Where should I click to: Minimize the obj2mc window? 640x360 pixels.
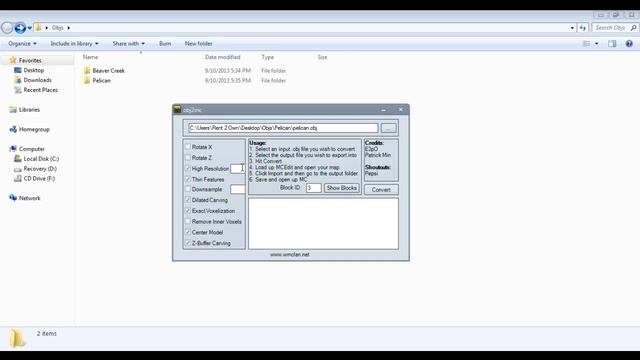pos(383,110)
